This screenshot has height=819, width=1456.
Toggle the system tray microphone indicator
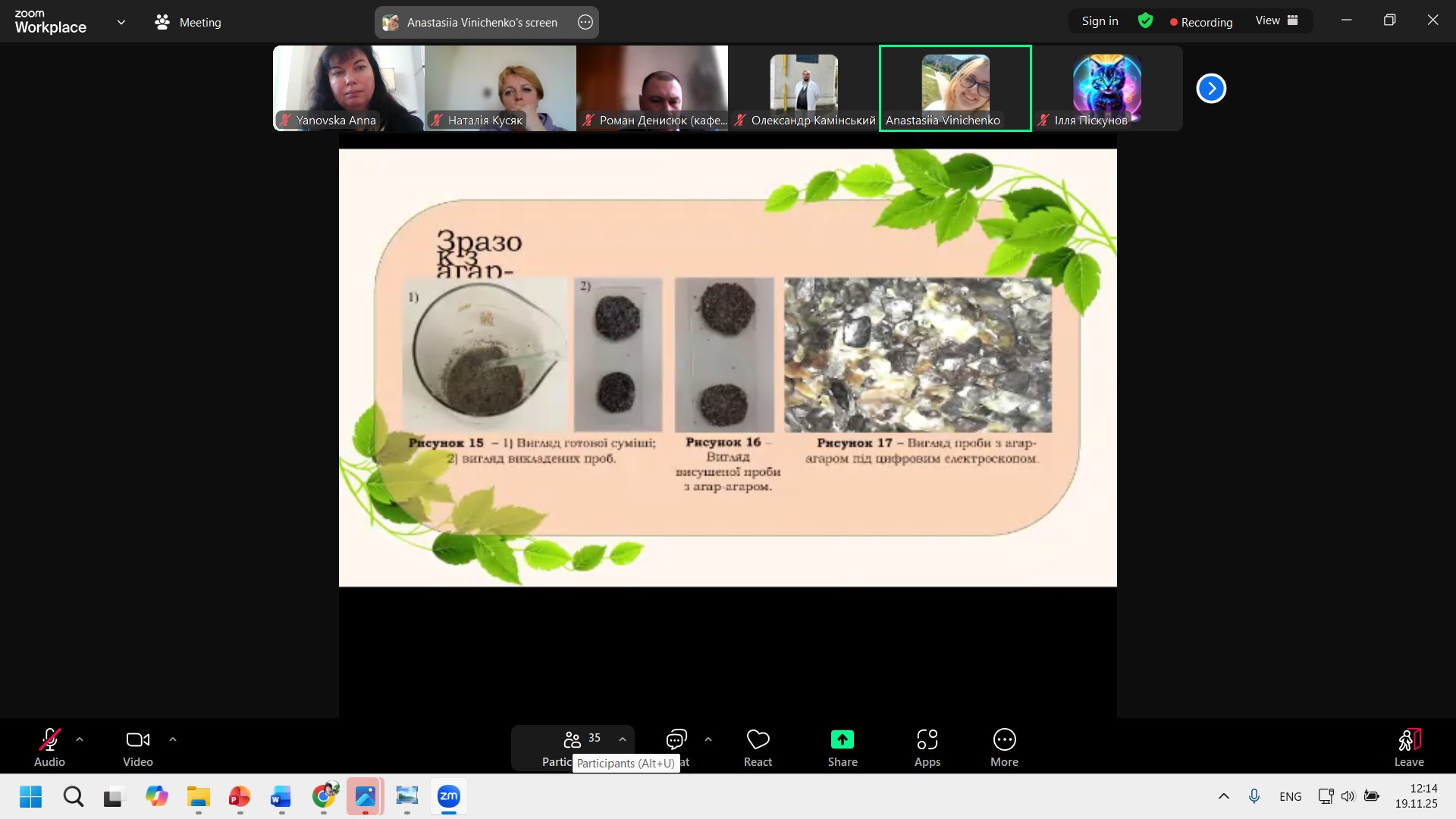click(x=1254, y=796)
